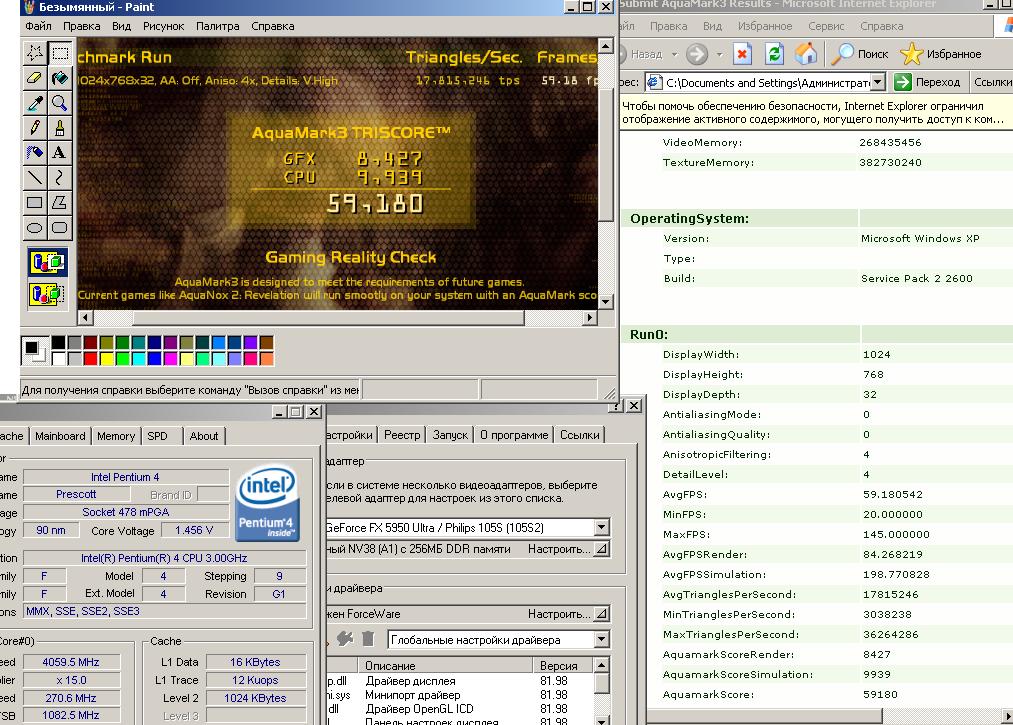Screen dimensions: 1013x725
Task: Open the About tab in CPU-Z
Action: [204, 436]
